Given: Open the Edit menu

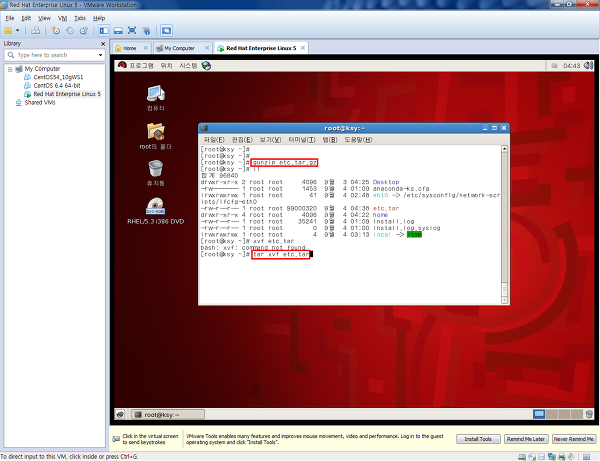Looking at the screenshot, I should click(x=26, y=18).
